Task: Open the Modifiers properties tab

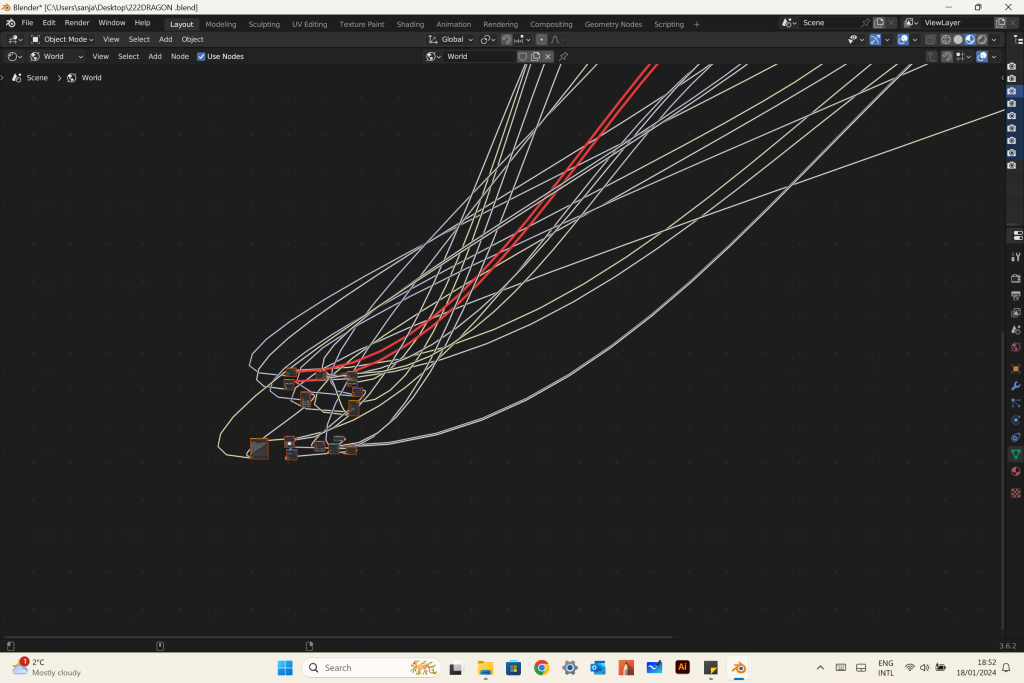Action: point(1016,386)
